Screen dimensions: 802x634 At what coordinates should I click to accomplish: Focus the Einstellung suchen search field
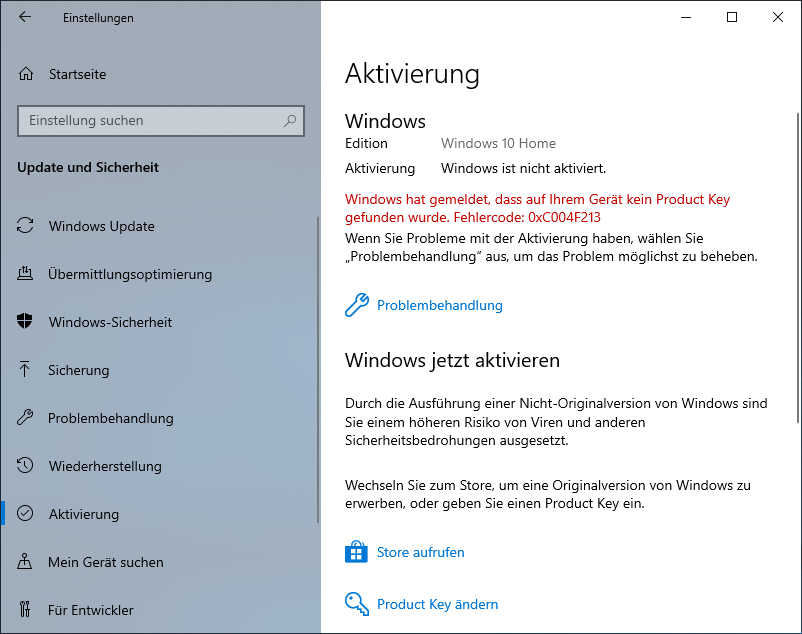point(161,121)
